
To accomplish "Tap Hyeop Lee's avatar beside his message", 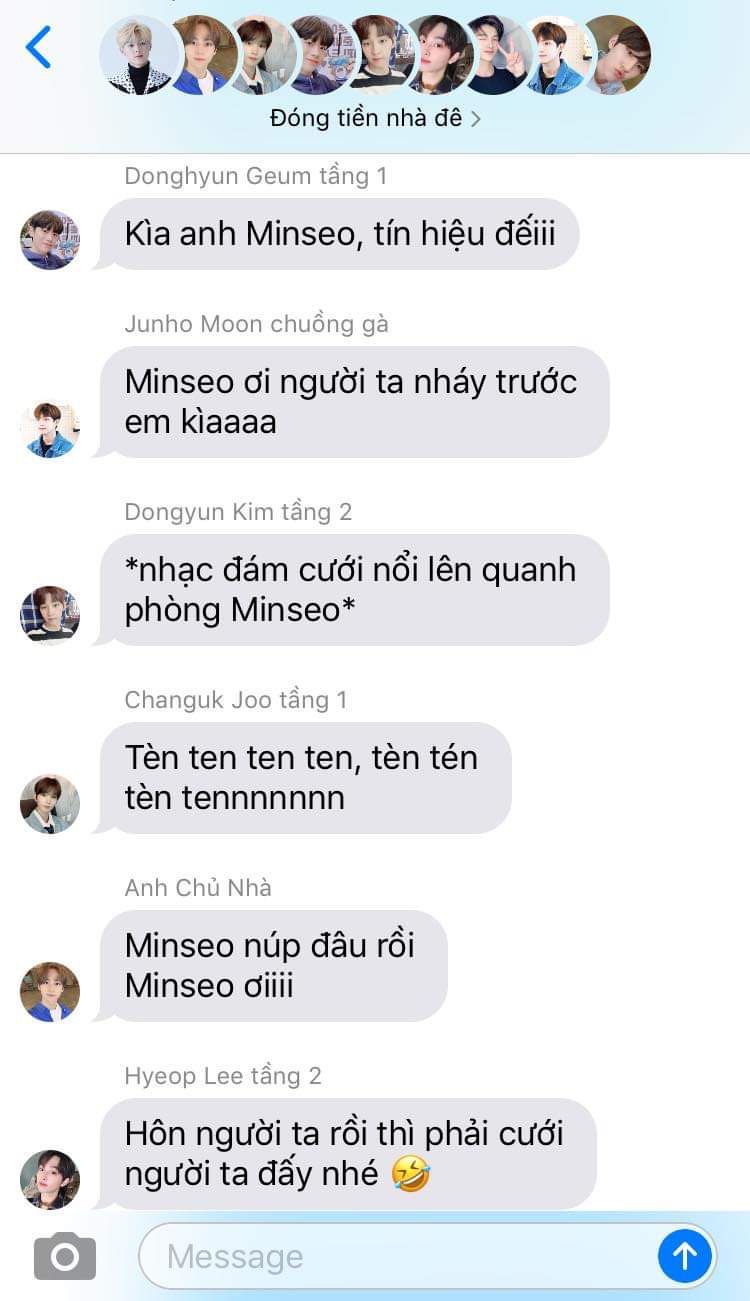I will pyautogui.click(x=50, y=1180).
